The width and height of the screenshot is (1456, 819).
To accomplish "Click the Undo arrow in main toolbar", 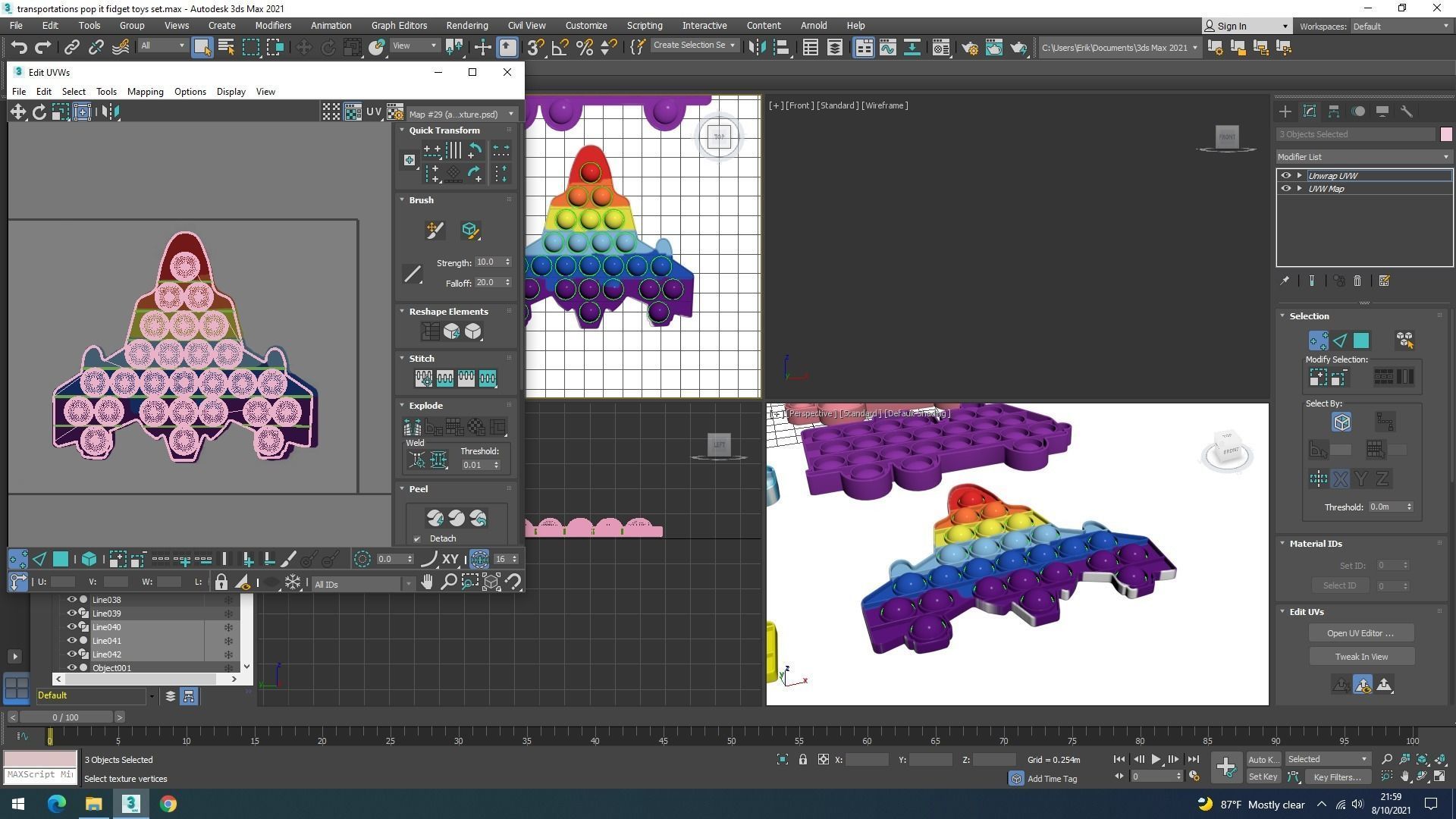I will 18,48.
